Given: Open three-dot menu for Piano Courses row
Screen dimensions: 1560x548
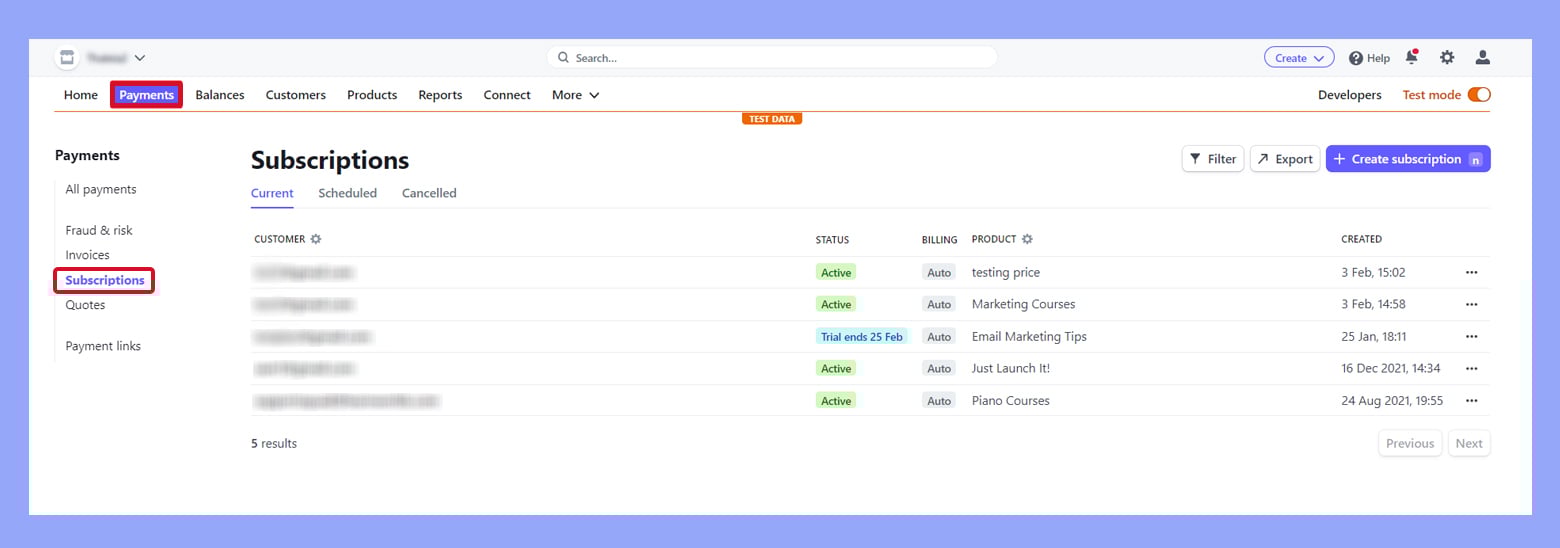Looking at the screenshot, I should tap(1471, 401).
